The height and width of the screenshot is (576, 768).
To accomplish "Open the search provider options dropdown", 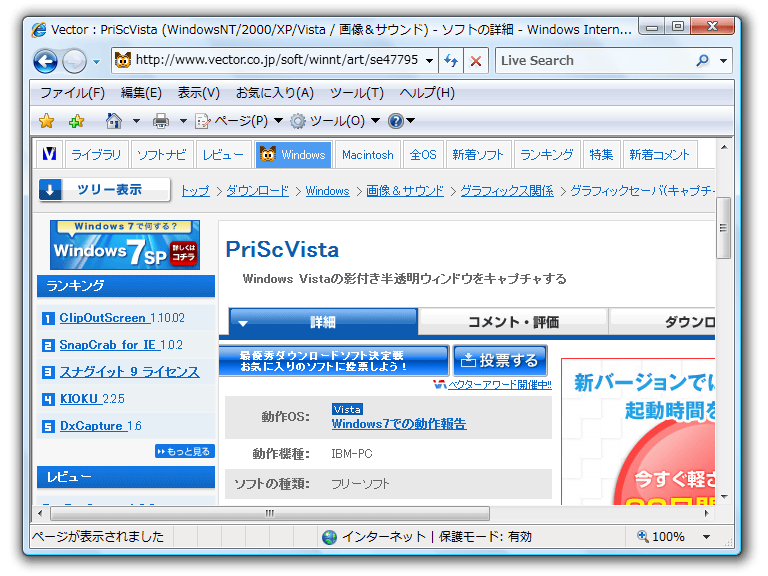I will [x=723, y=61].
